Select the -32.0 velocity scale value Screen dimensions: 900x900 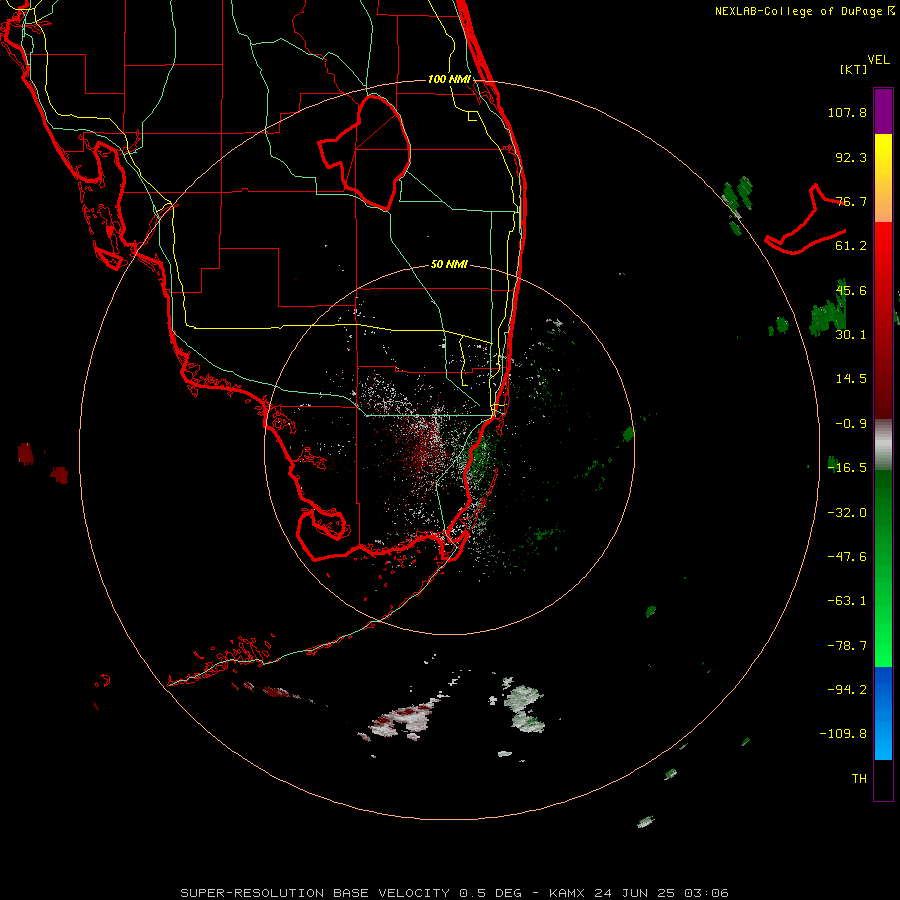[847, 513]
